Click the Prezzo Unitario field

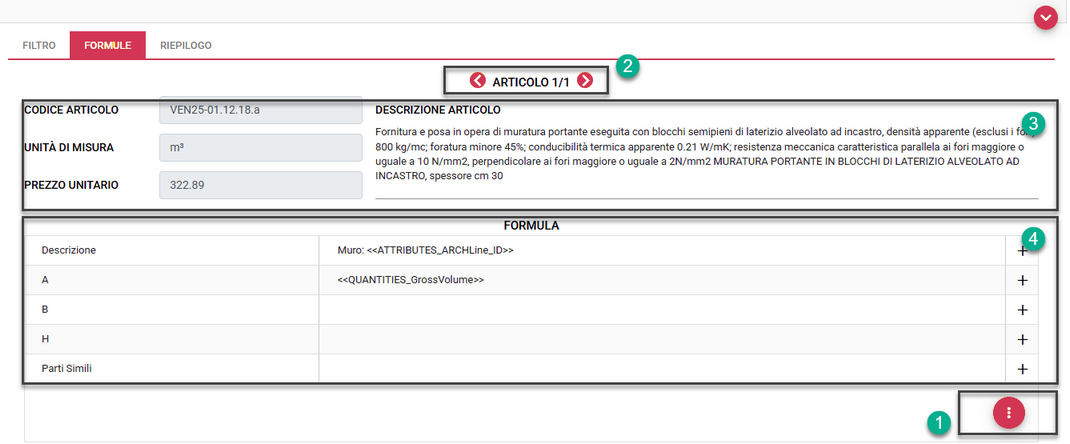[x=260, y=185]
